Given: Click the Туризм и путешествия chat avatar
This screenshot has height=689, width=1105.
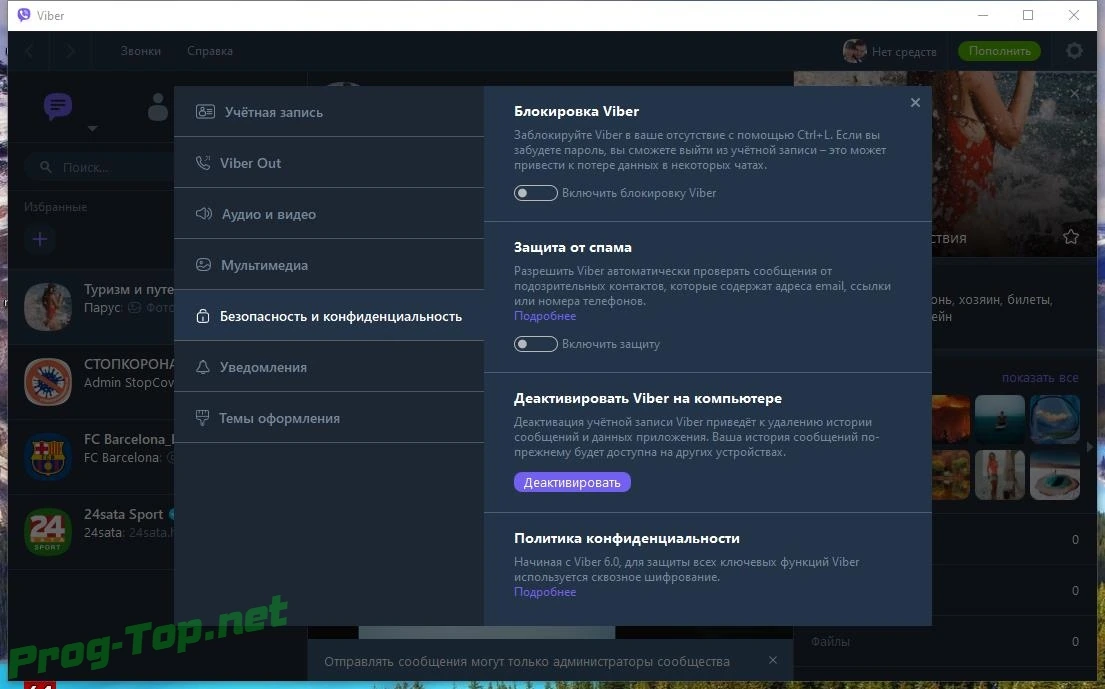Looking at the screenshot, I should click(x=48, y=306).
